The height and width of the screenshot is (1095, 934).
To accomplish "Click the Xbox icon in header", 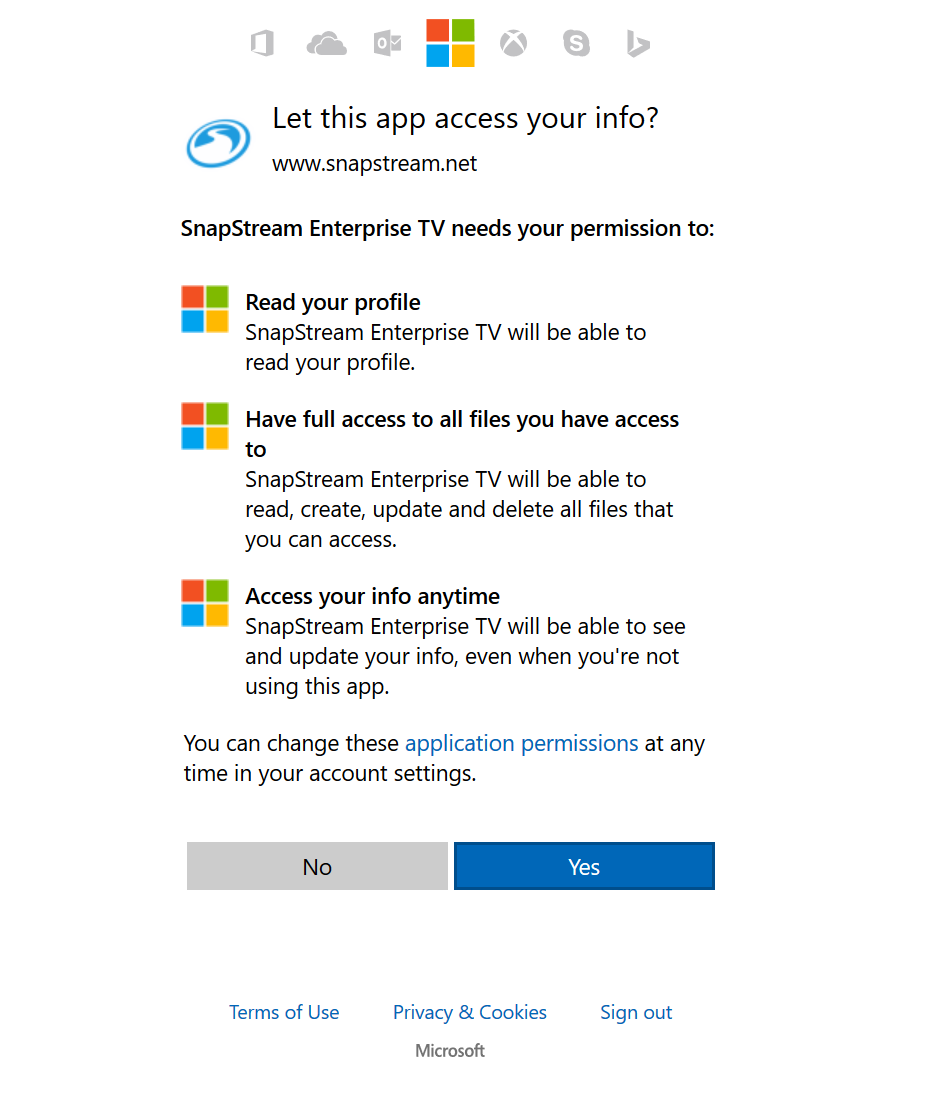I will click(x=513, y=43).
